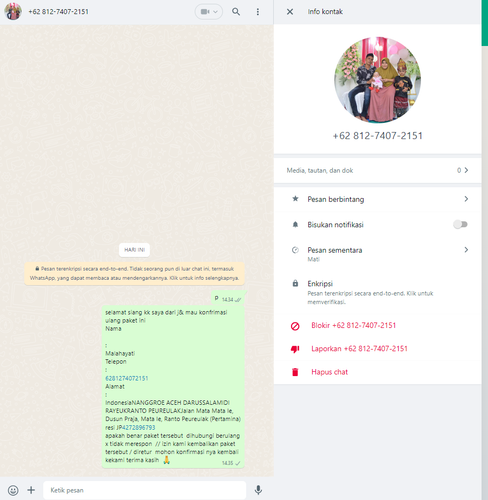The height and width of the screenshot is (500, 488).
Task: Click the sent message 'P' bubble
Action: click(x=229, y=298)
